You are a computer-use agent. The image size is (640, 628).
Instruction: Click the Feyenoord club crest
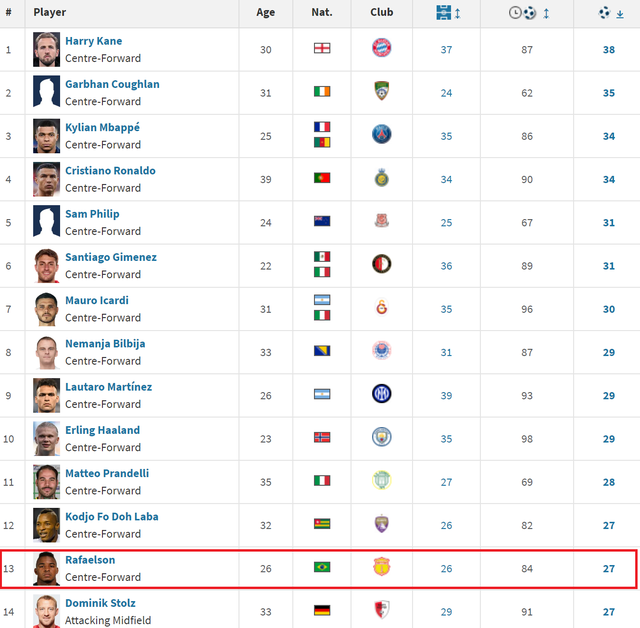click(x=382, y=264)
